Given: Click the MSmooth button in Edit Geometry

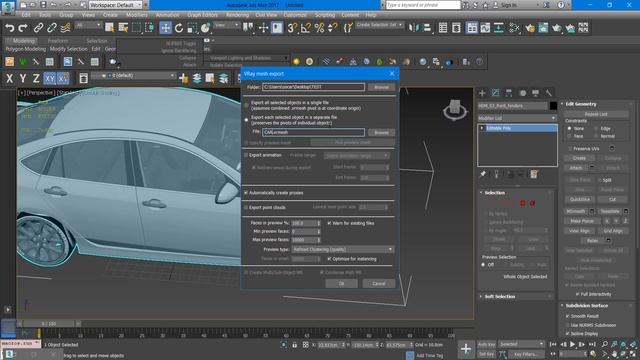Looking at the screenshot, I should tap(576, 211).
